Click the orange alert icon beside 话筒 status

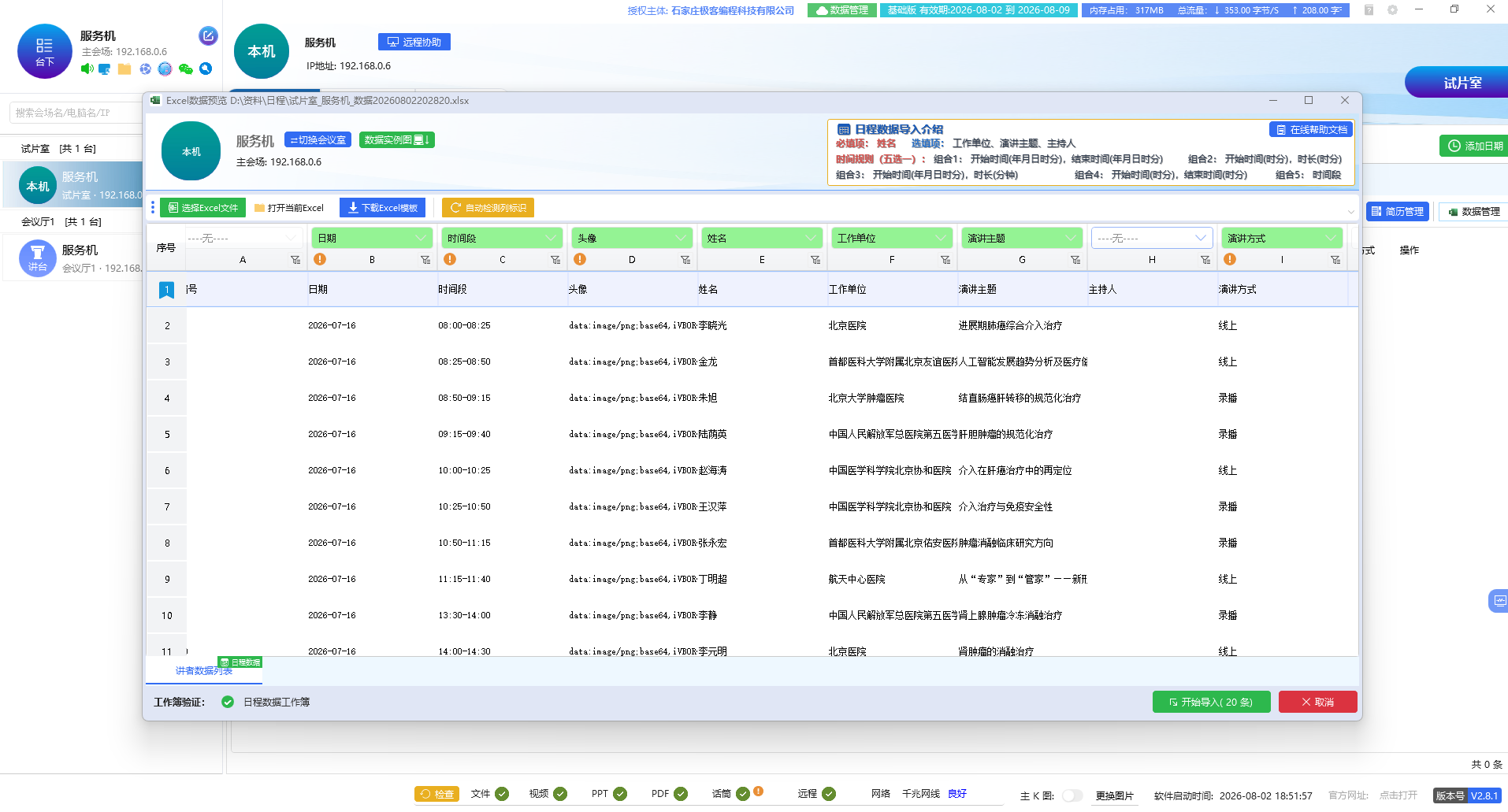coord(758,791)
